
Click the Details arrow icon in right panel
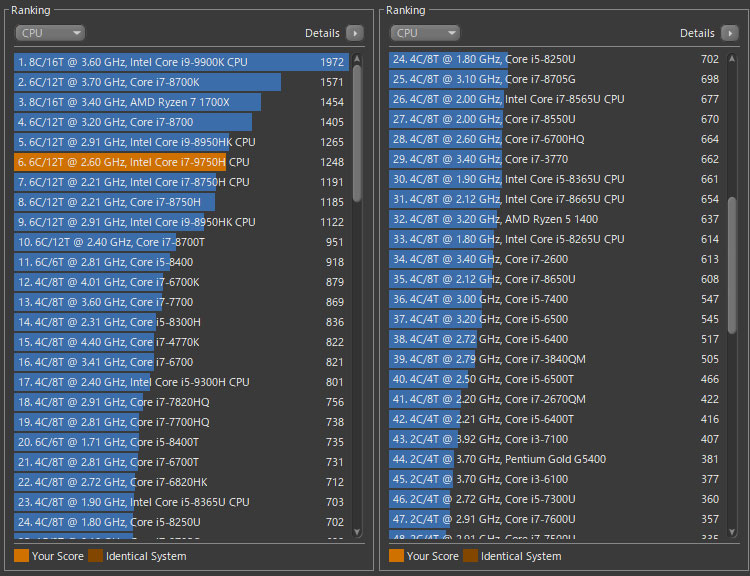point(729,33)
